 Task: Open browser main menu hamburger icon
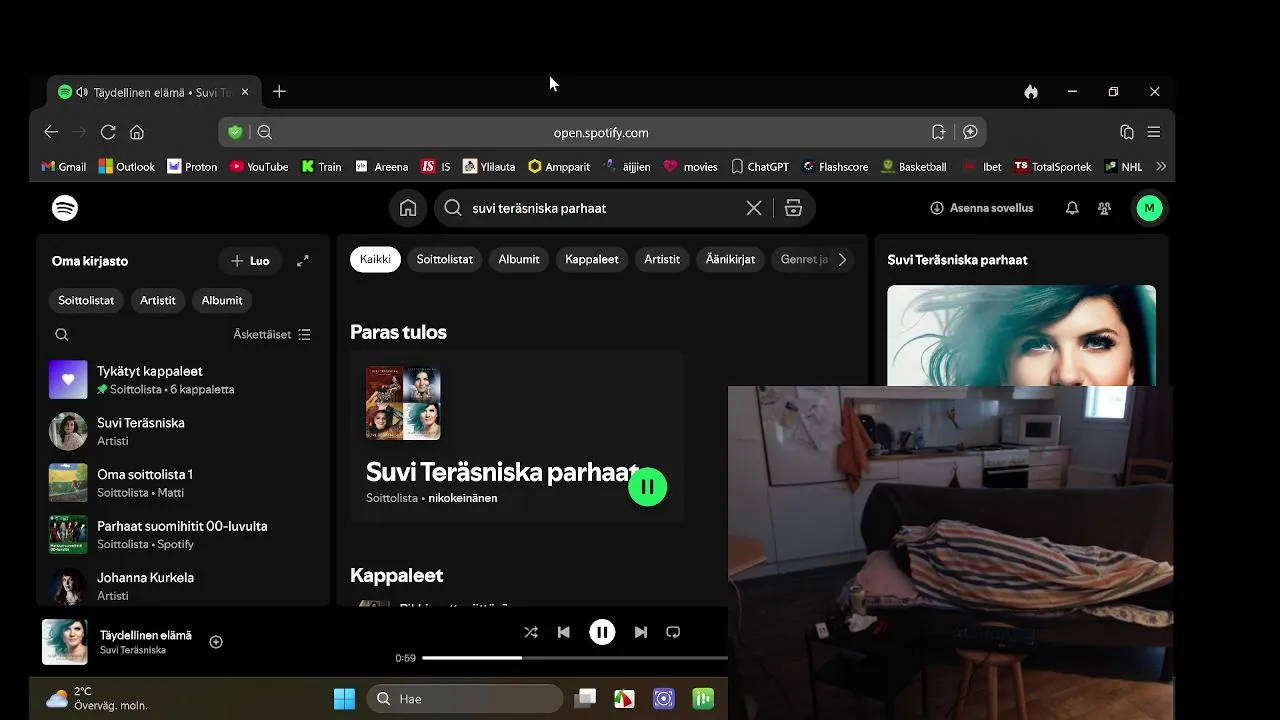1154,132
